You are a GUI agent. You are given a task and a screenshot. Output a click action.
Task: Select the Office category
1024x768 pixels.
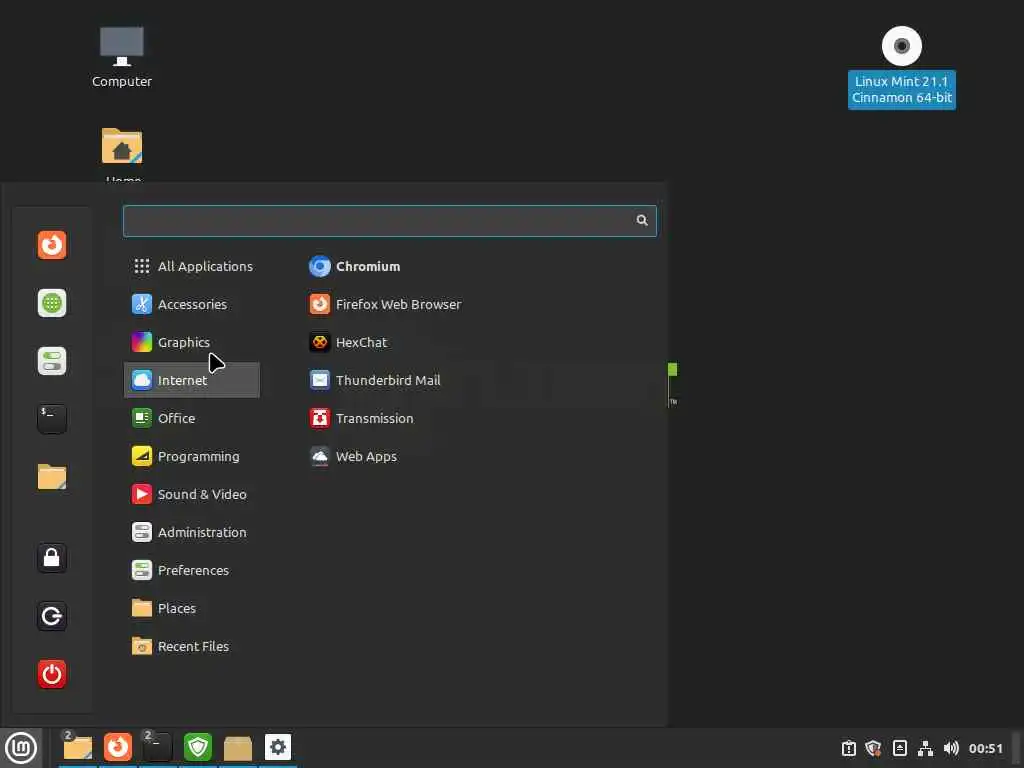[191, 418]
